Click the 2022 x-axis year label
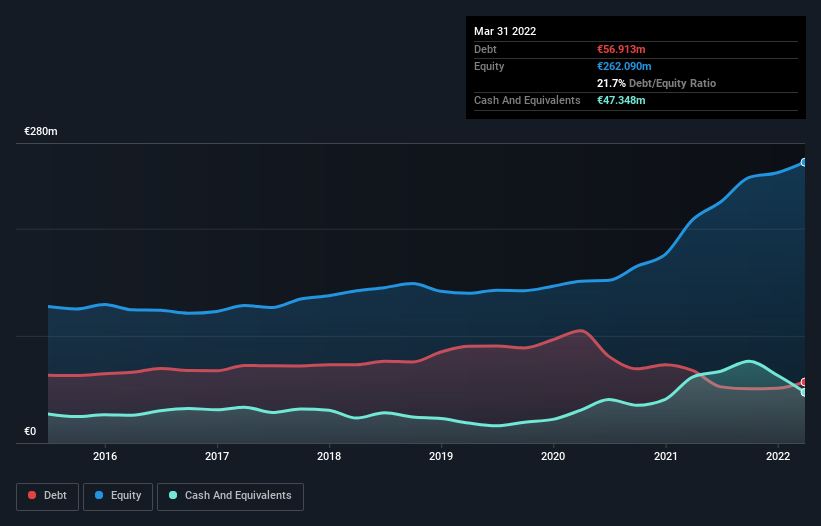Screen dimensions: 821x526 pyautogui.click(x=778, y=456)
